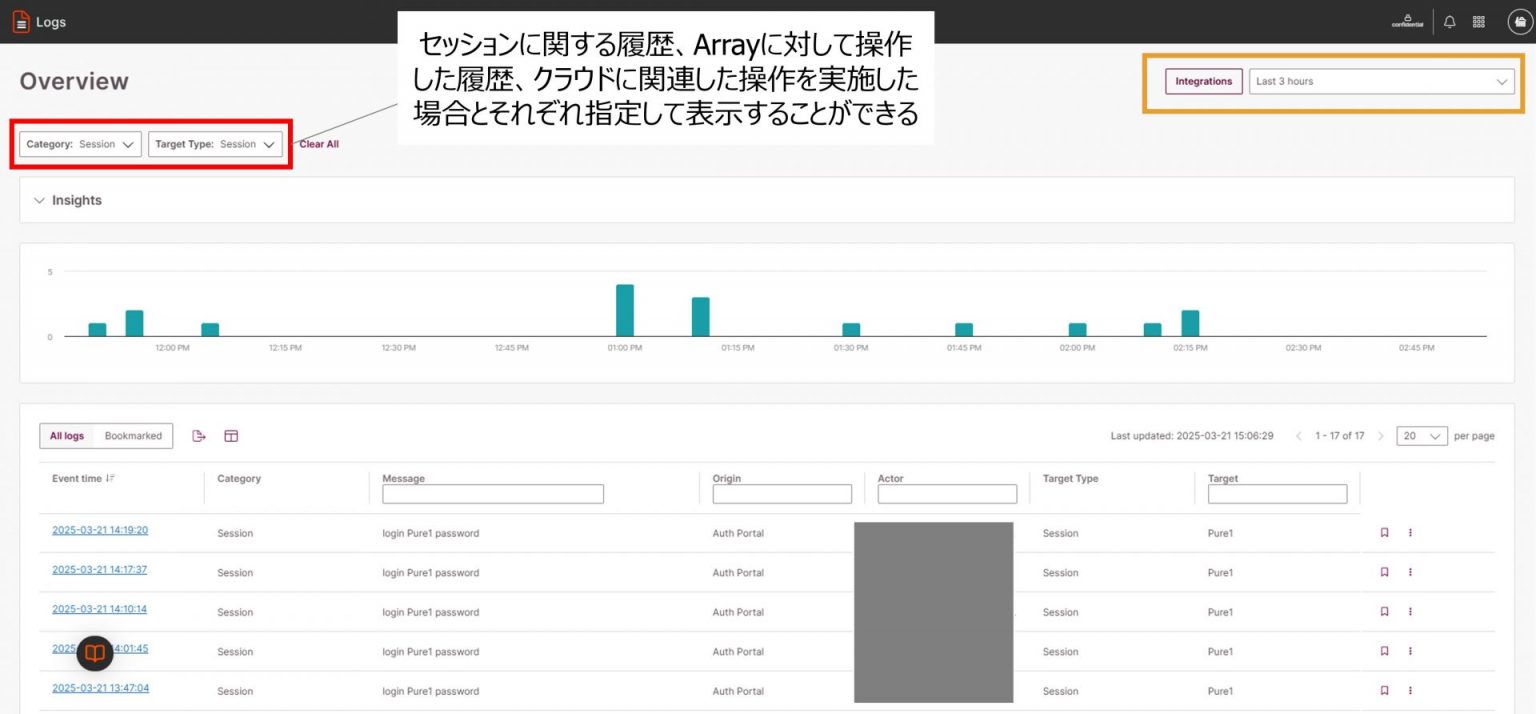Change the 20 per page selector

click(x=1421, y=435)
